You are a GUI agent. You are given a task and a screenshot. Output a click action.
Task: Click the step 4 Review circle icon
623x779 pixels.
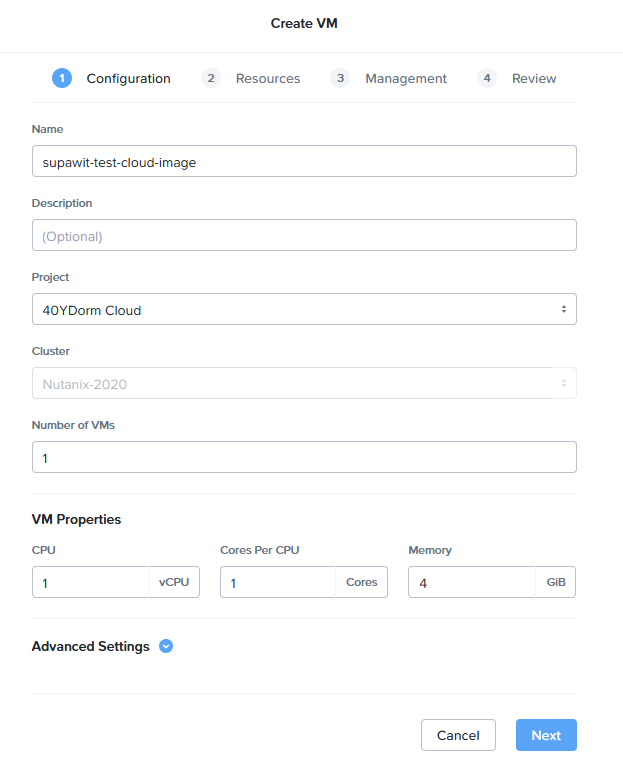(487, 78)
